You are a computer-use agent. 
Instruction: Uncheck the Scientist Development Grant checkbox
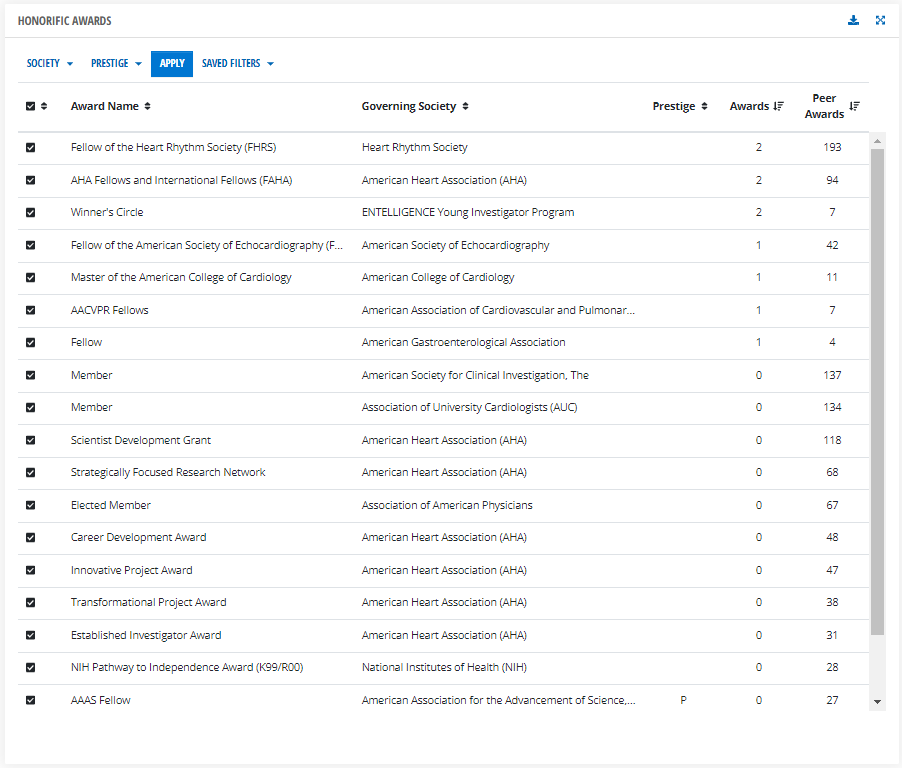[x=30, y=440]
